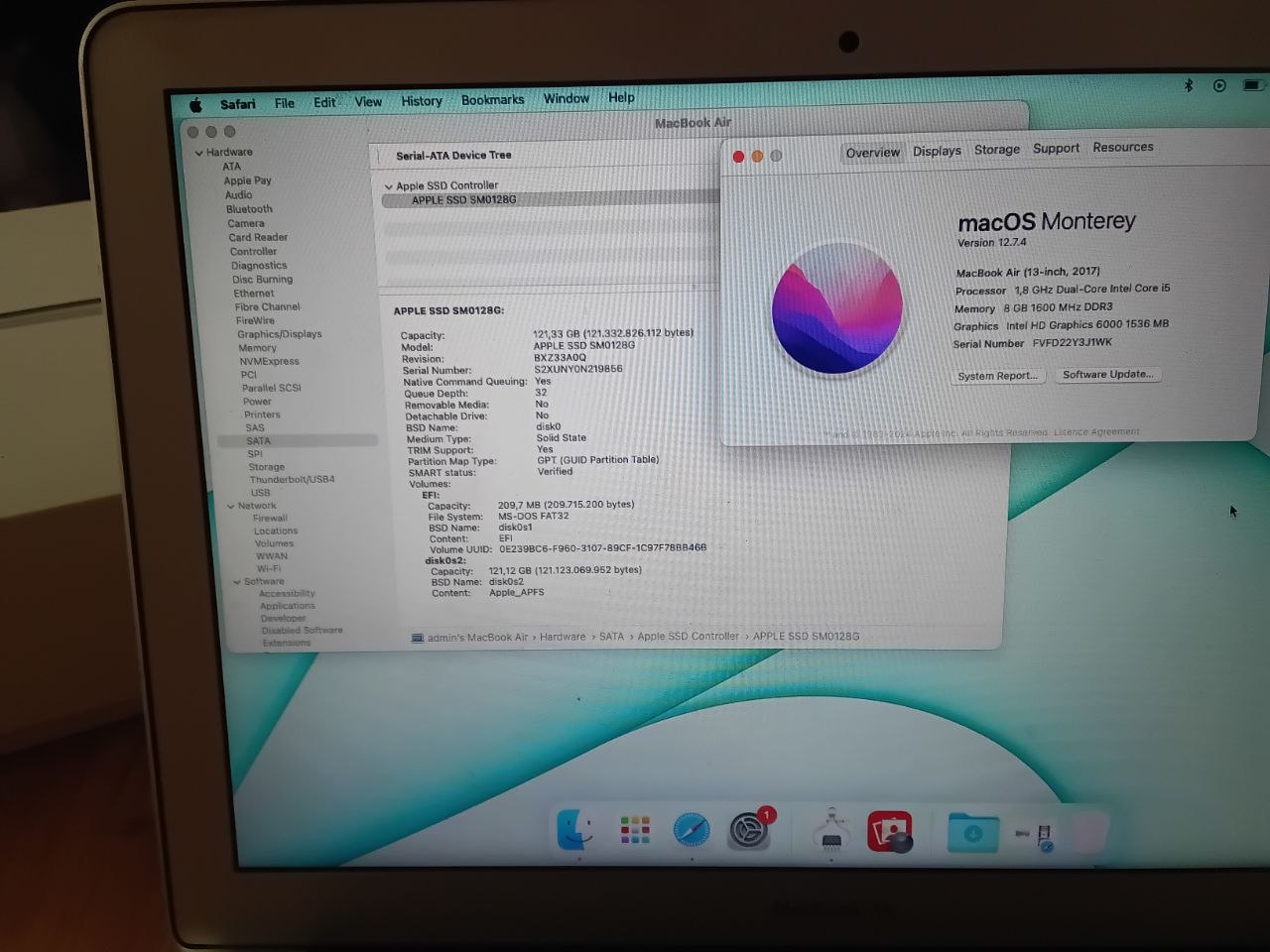Click the Volume UUID value text
The height and width of the screenshot is (952, 1270).
[602, 548]
